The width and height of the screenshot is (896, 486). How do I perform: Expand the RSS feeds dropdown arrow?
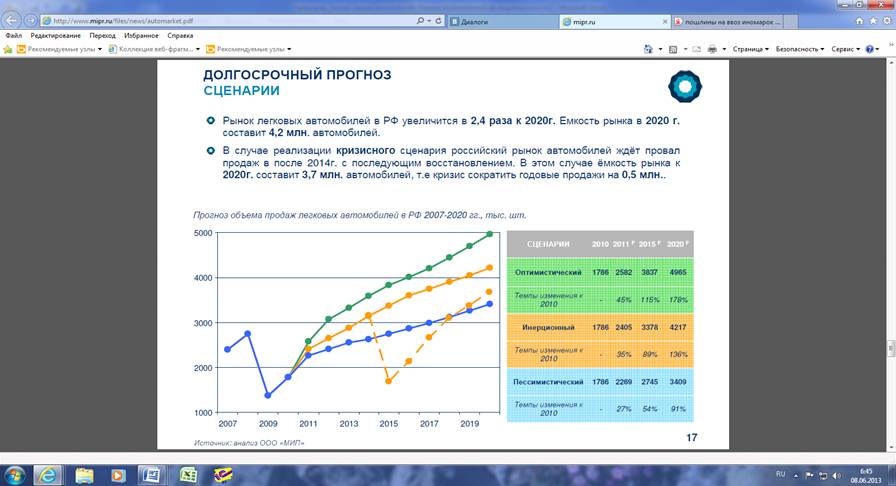685,49
